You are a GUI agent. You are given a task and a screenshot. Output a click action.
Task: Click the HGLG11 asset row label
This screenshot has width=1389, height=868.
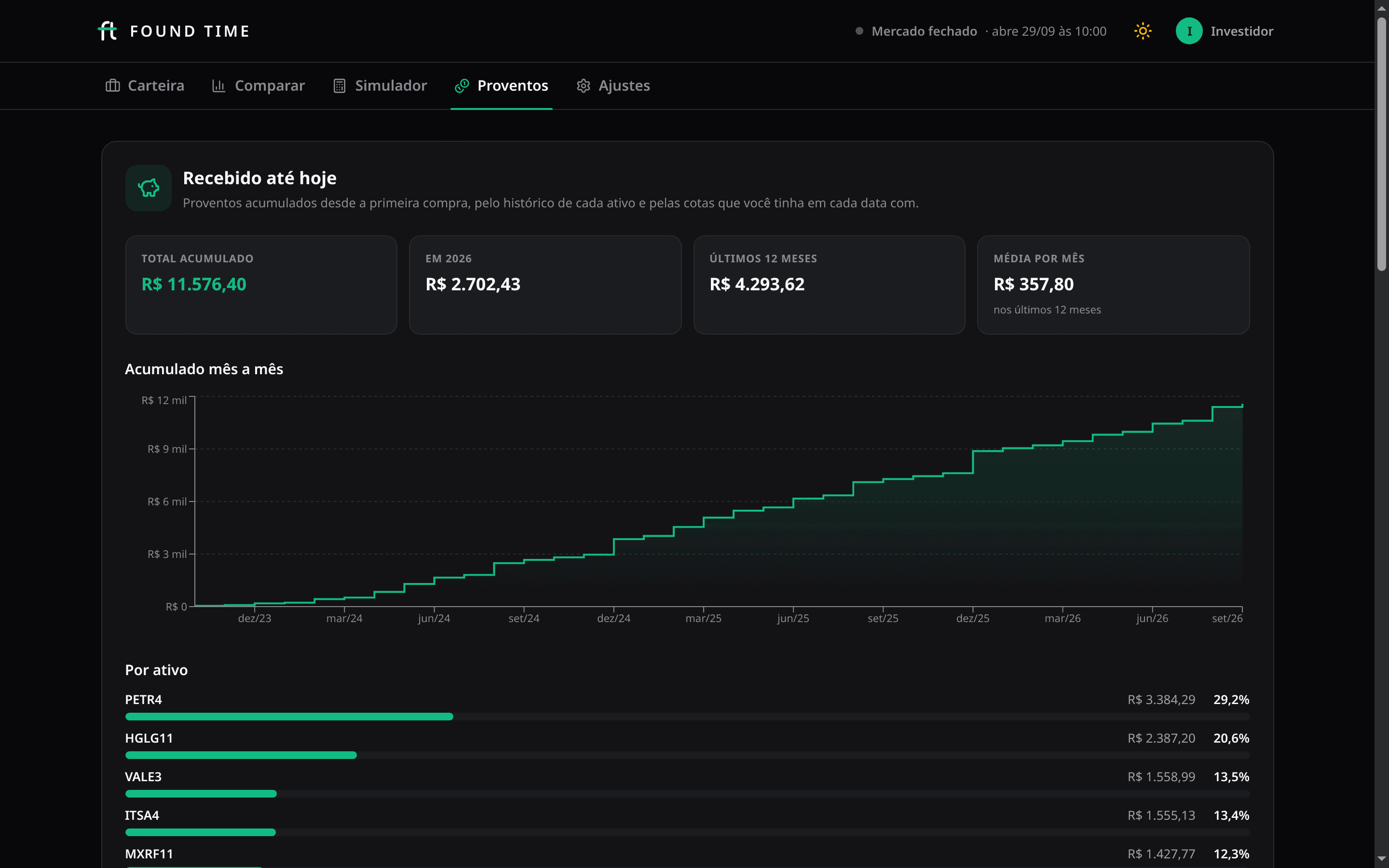pyautogui.click(x=149, y=738)
